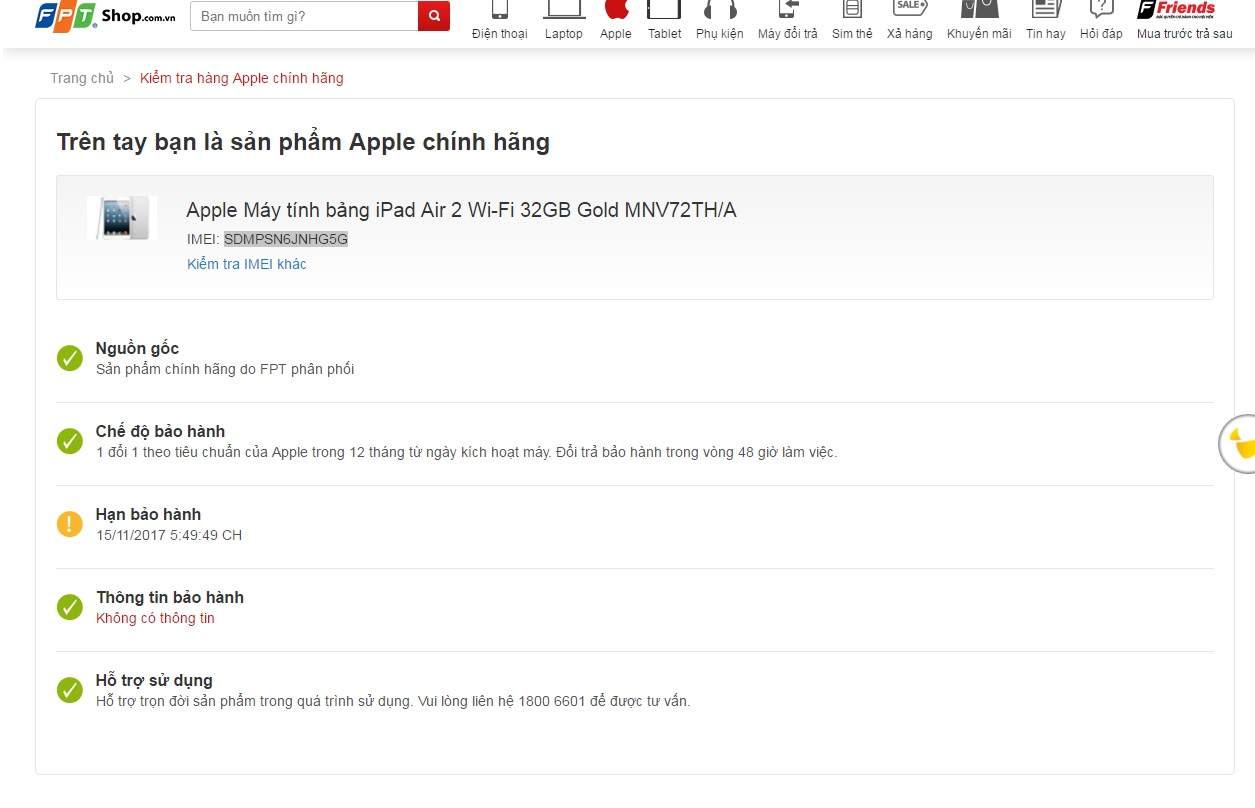
Task: Click Kiểm tra hàng Apple chính hãng breadcrumb
Action: (242, 78)
